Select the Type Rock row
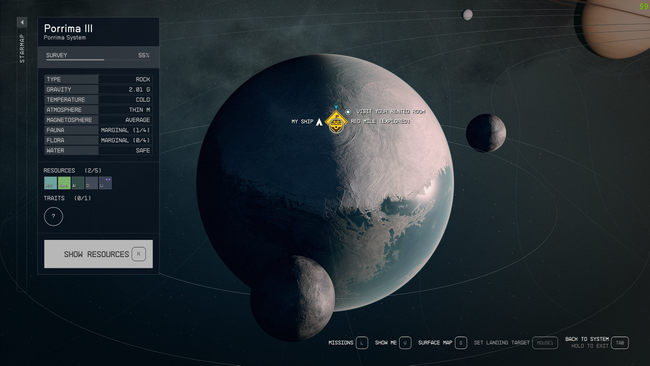650x366 pixels. 98,79
